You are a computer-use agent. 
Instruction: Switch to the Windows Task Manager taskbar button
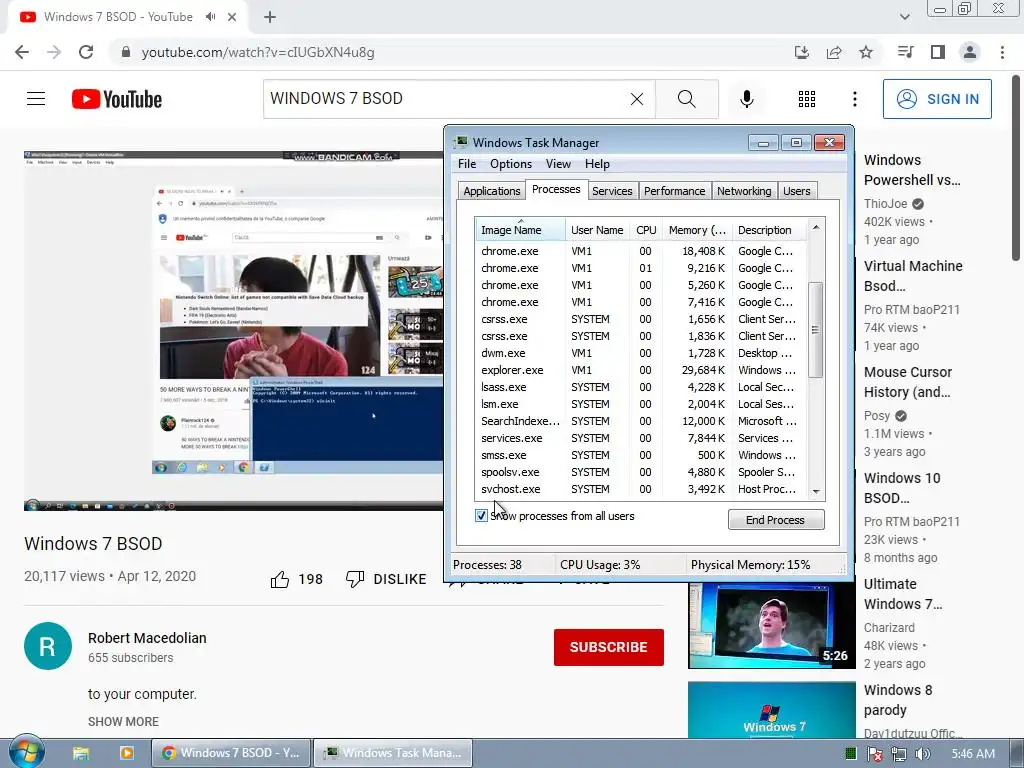392,753
